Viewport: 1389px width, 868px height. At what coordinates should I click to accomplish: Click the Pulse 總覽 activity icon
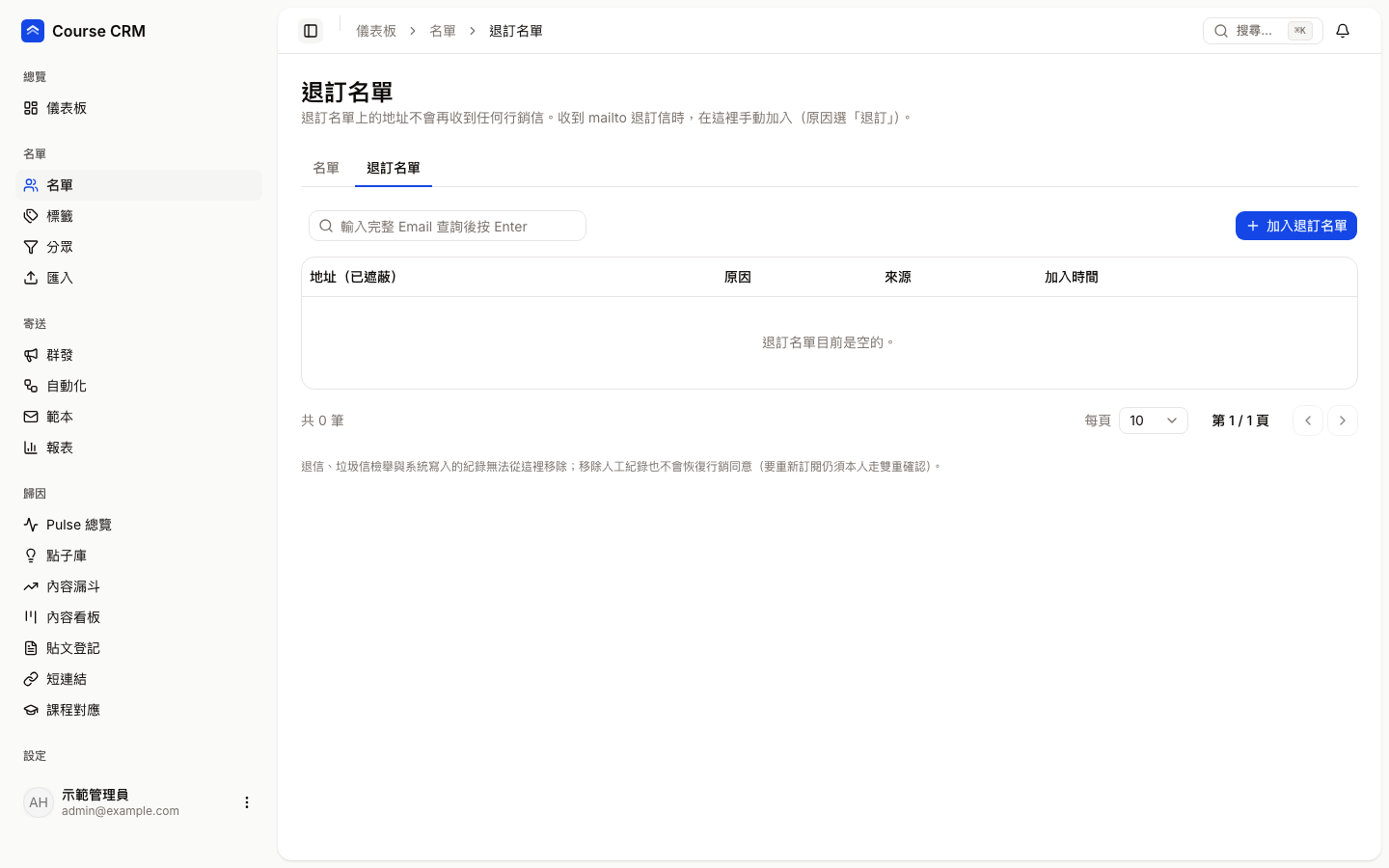31,525
